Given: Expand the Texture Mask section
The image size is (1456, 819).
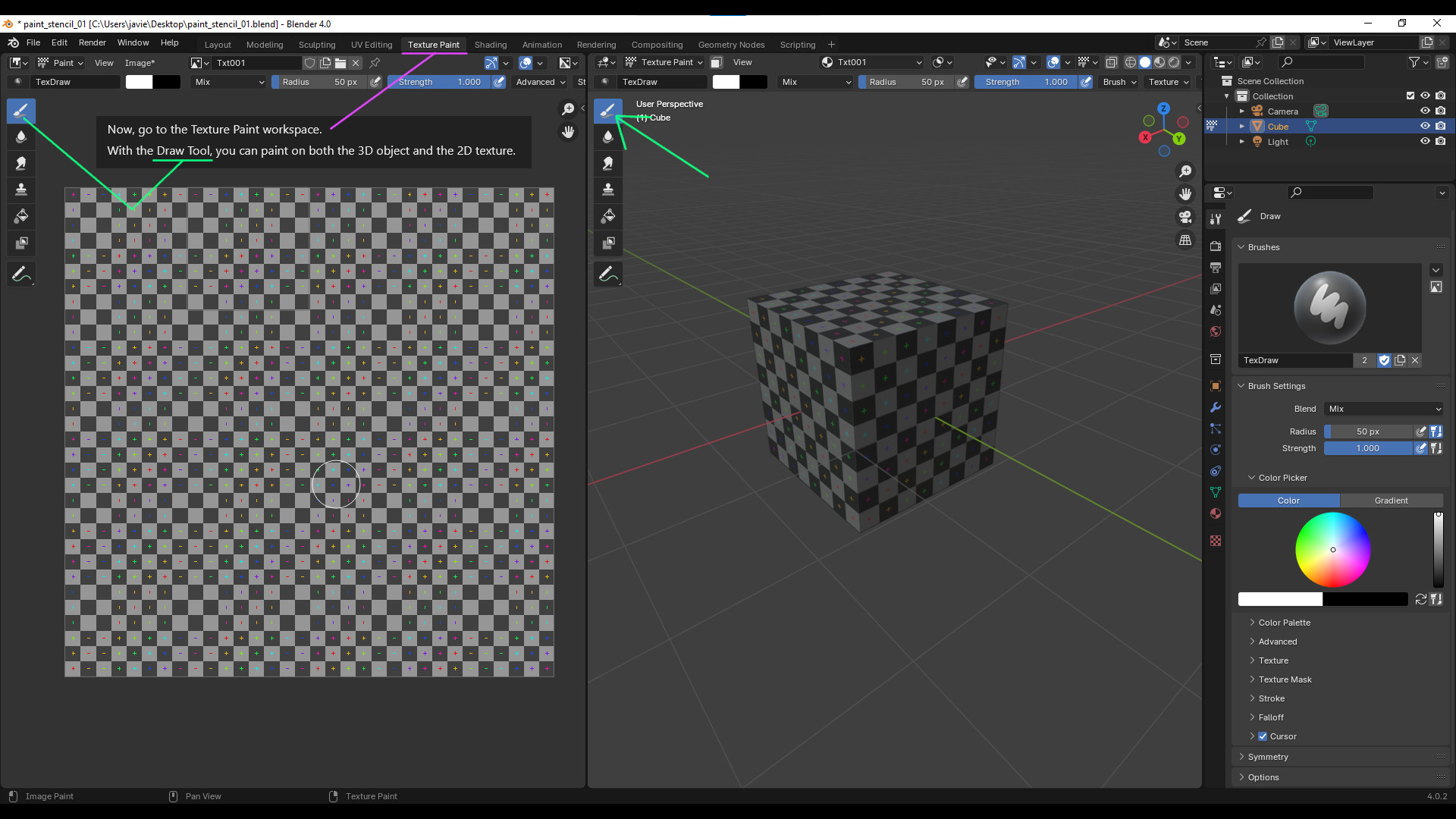Looking at the screenshot, I should [1285, 679].
